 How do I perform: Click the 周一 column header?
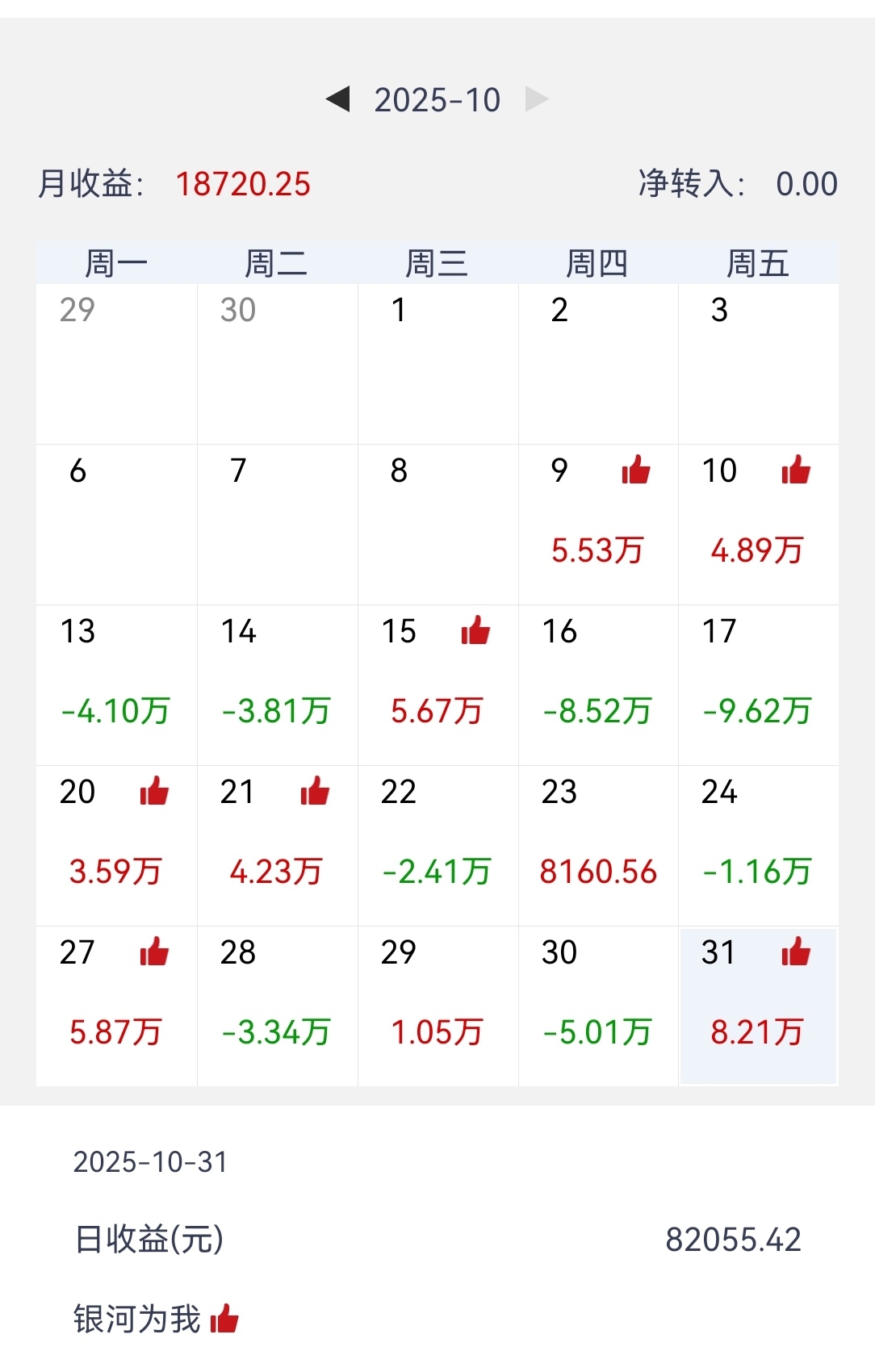pos(116,264)
